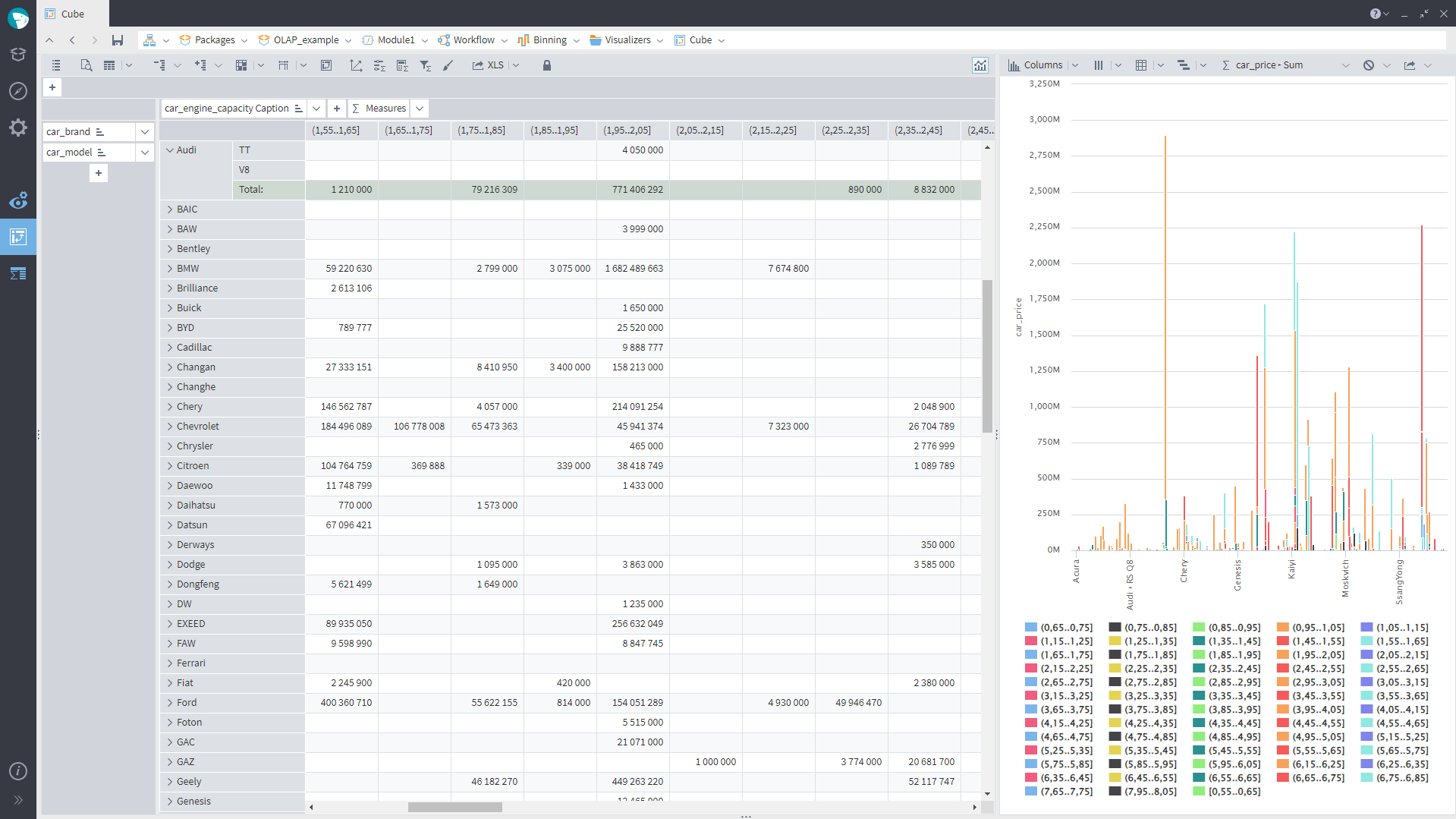Click the filter with Sigma icon

tap(426, 65)
